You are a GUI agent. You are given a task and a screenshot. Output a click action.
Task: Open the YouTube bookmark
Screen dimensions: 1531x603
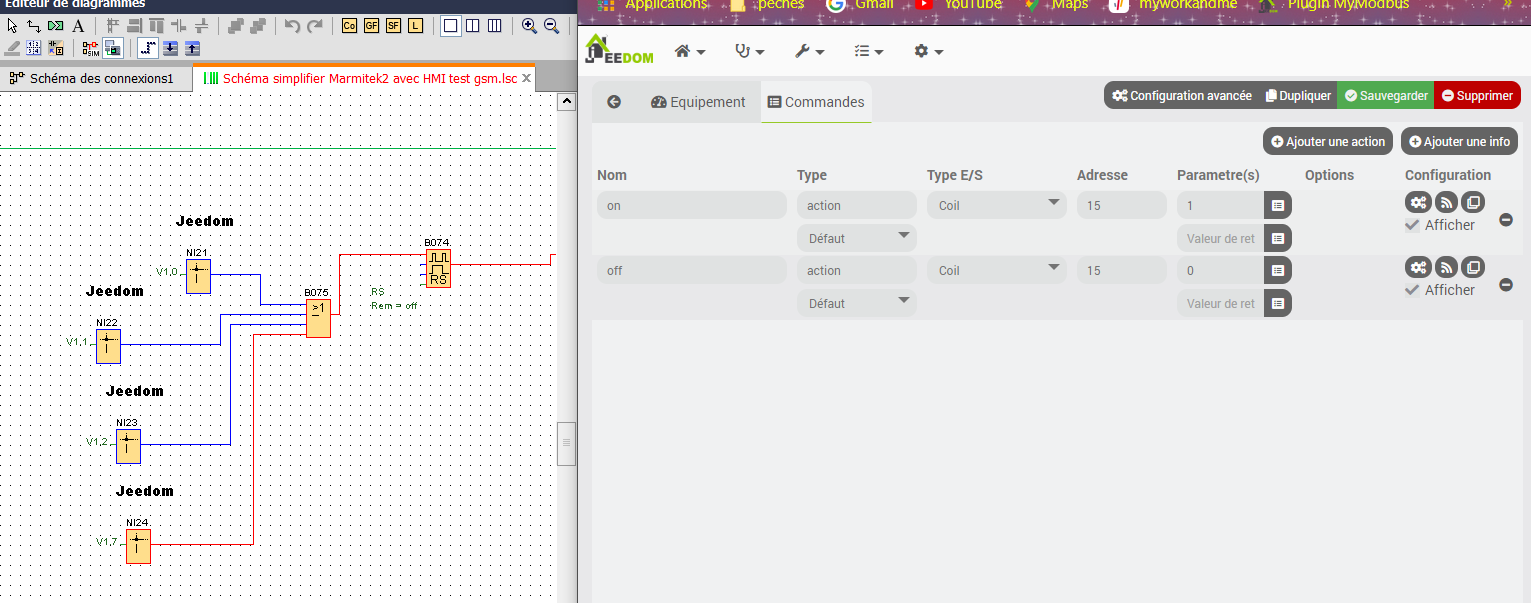[x=958, y=5]
